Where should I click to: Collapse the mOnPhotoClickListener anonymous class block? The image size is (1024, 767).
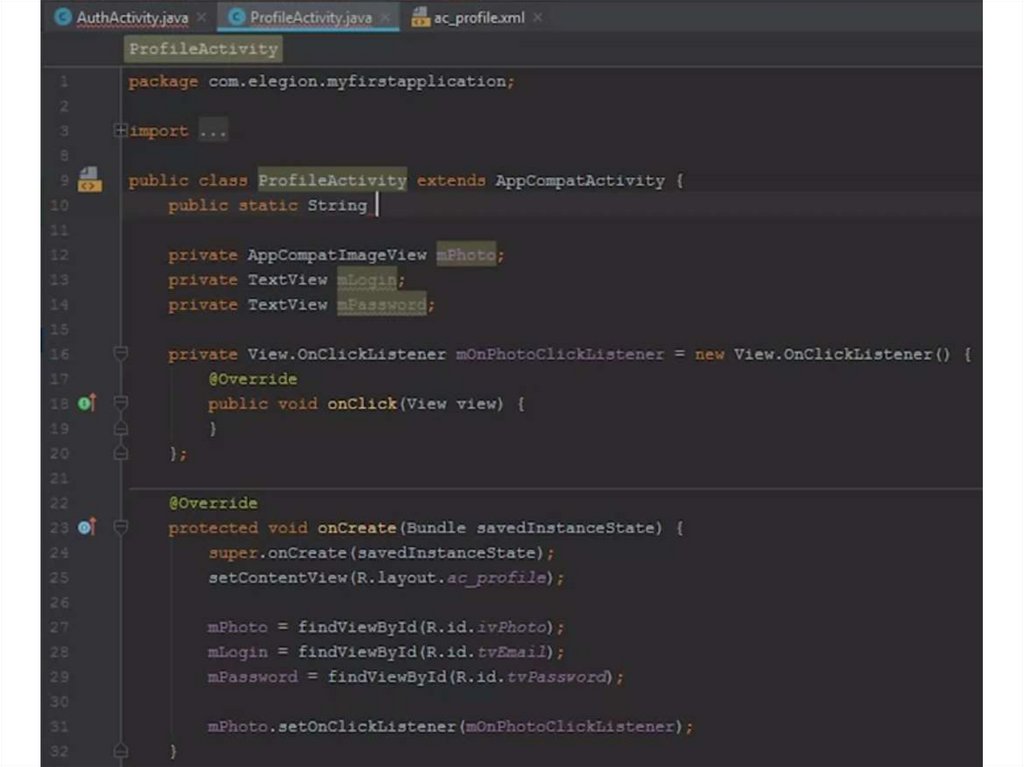121,354
